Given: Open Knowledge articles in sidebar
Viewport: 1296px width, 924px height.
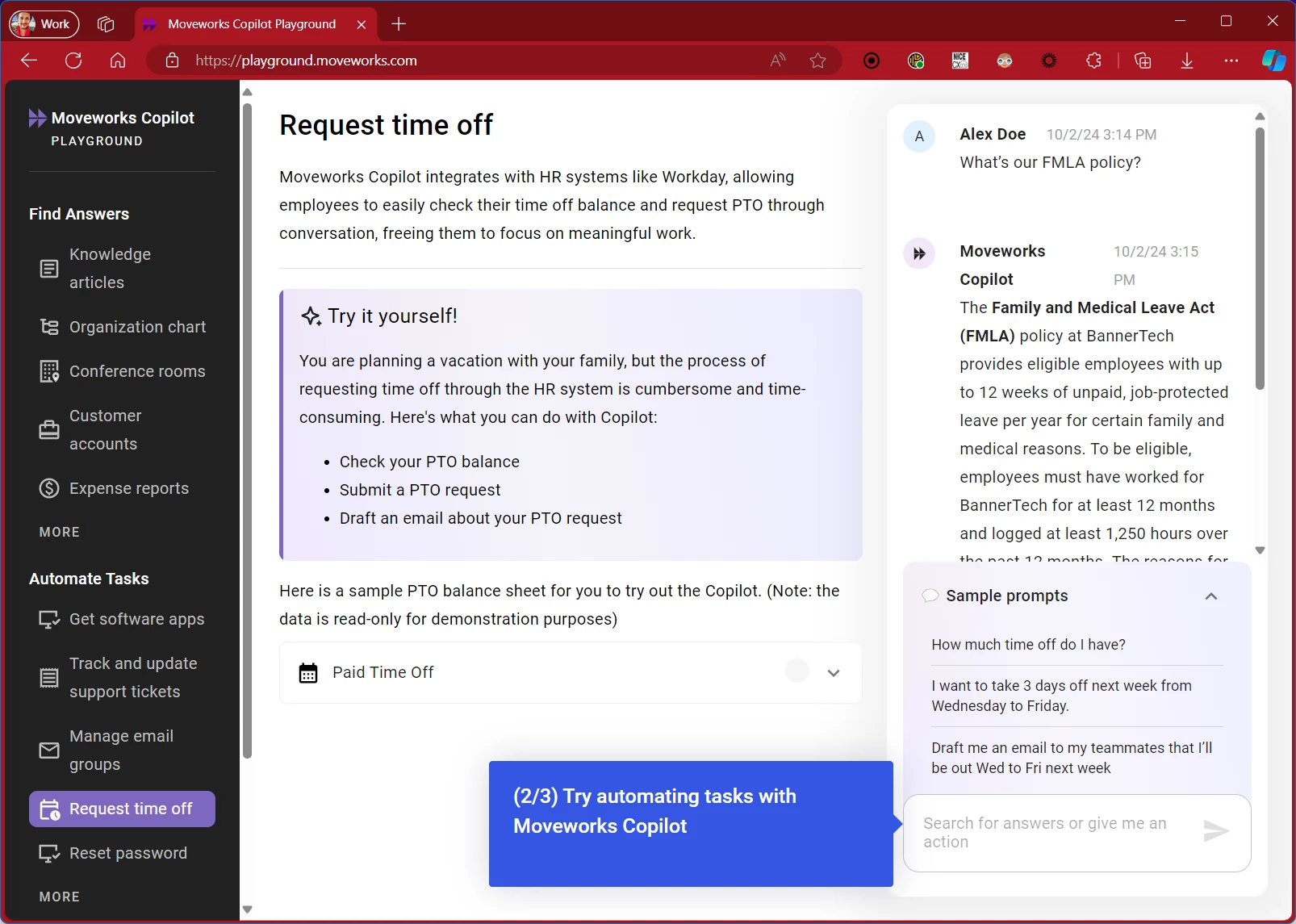Looking at the screenshot, I should (122, 268).
